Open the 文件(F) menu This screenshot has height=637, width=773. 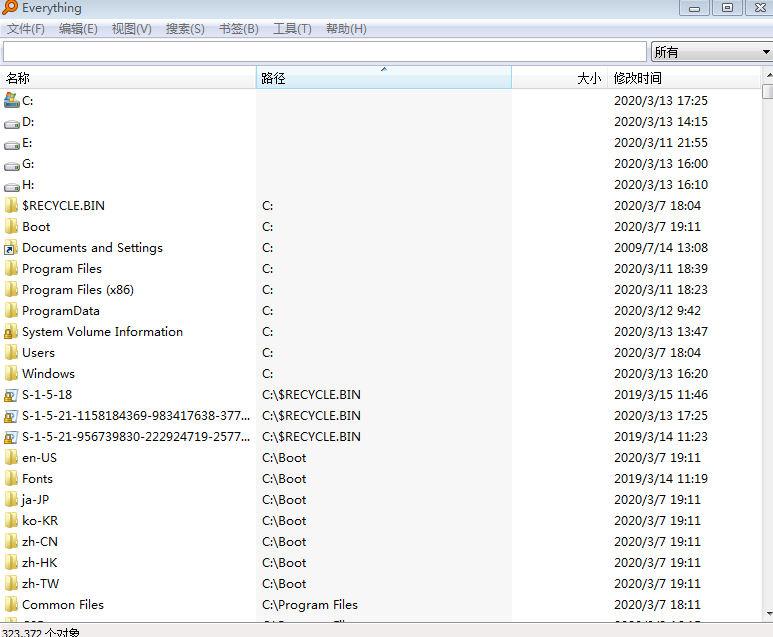tap(25, 29)
